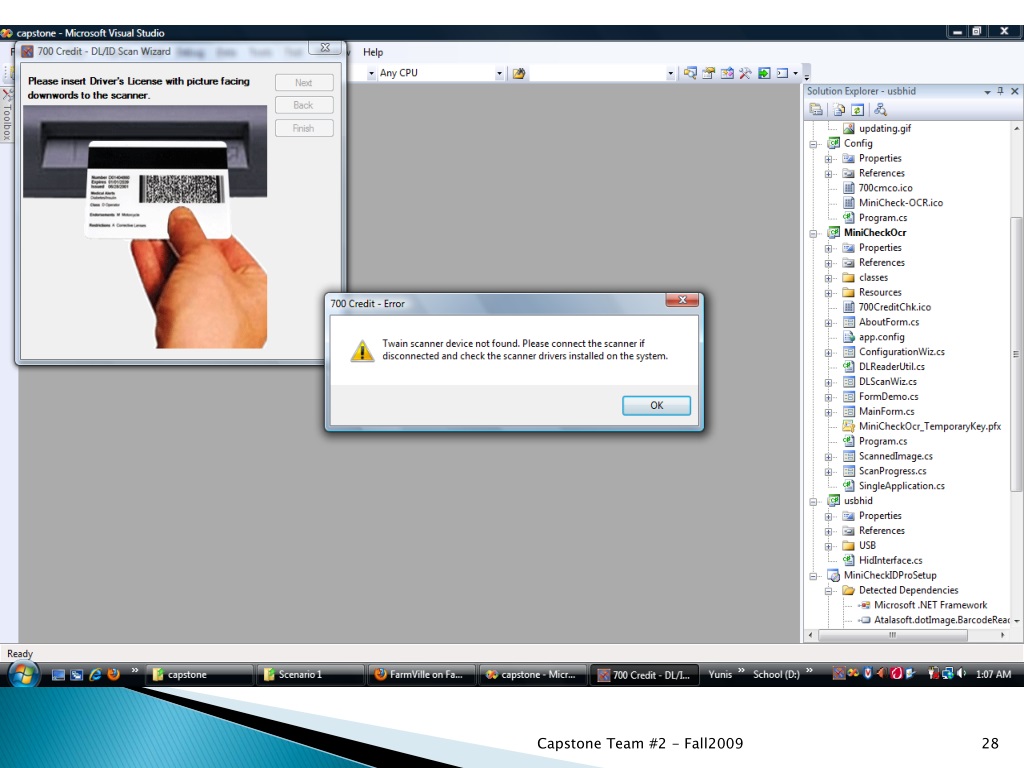Collapse the MiniCheckIDProSetup project node
This screenshot has height=768, width=1024.
tap(813, 577)
